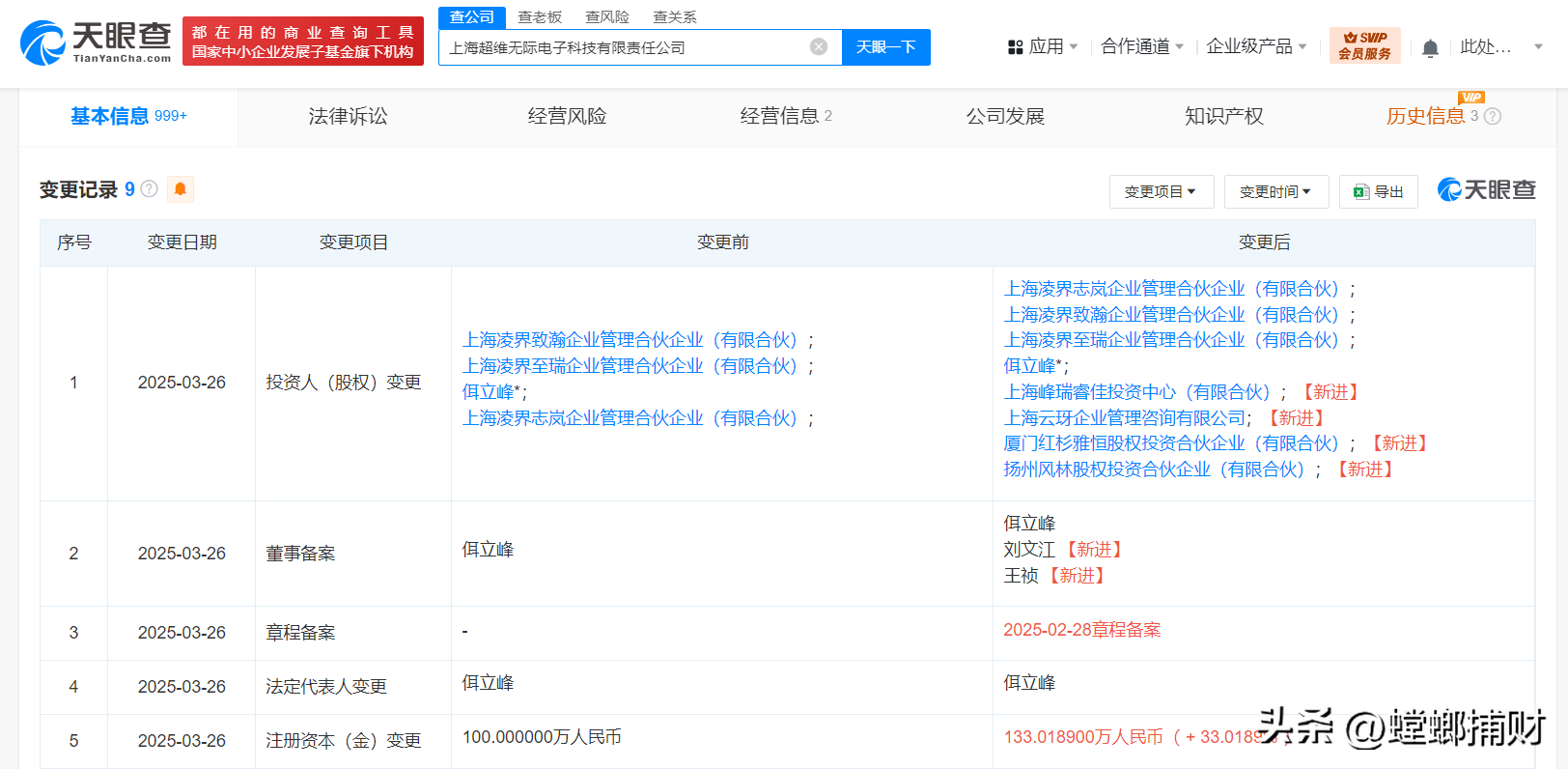
Task: Open the user account dropdown 此处…
Action: [1500, 46]
